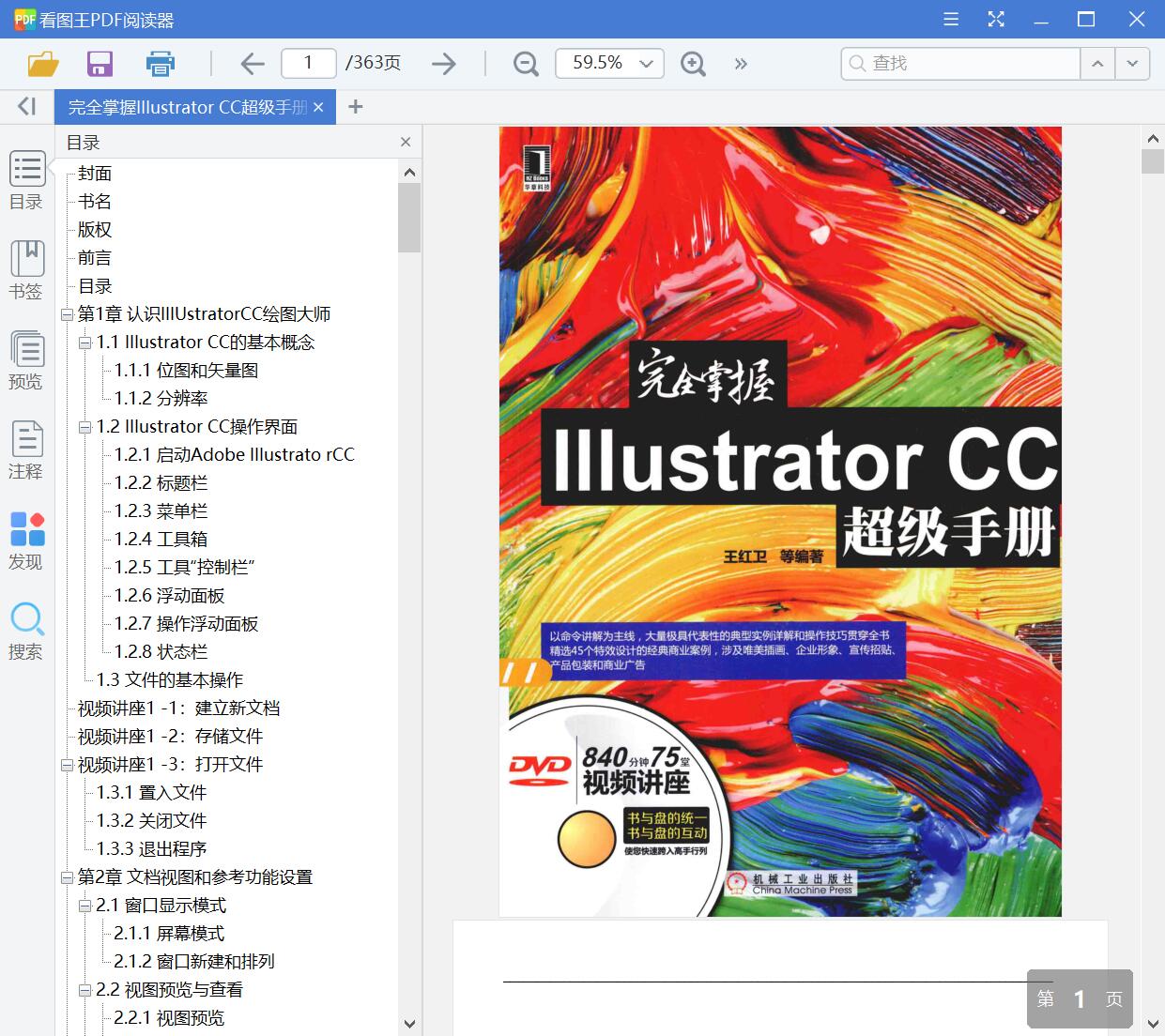Select 1.3.1 置入文件
The width and height of the screenshot is (1165, 1036).
click(151, 793)
